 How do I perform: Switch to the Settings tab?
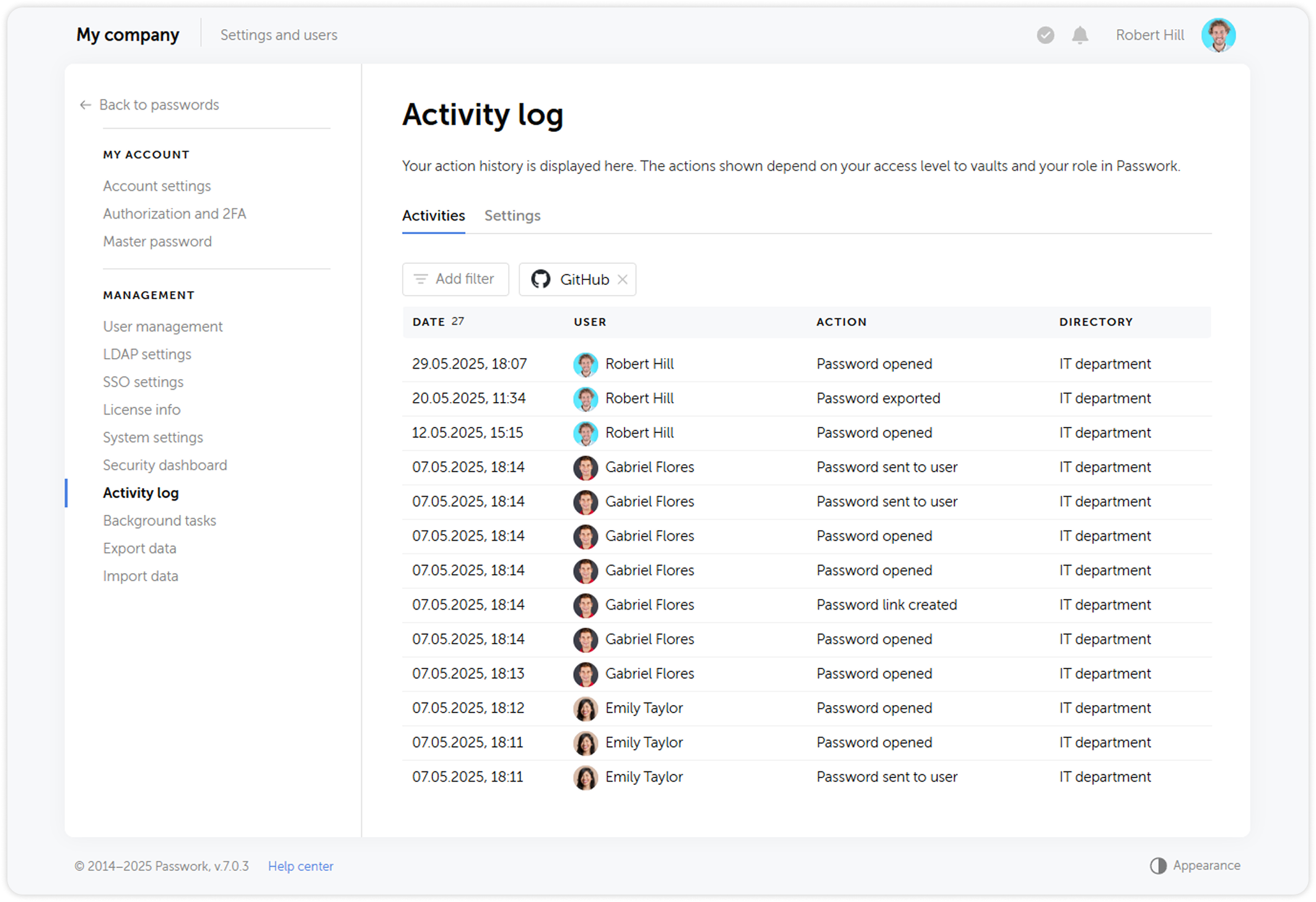(x=512, y=216)
